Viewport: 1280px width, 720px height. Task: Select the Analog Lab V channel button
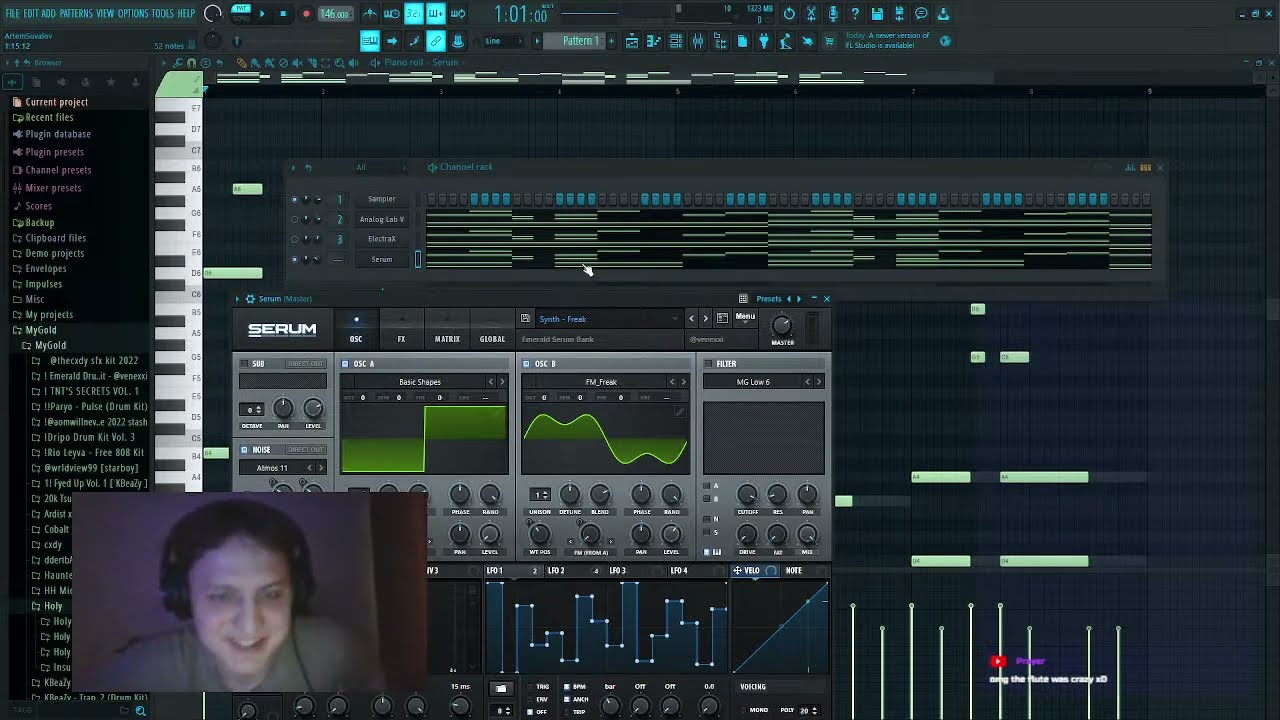[x=381, y=219]
